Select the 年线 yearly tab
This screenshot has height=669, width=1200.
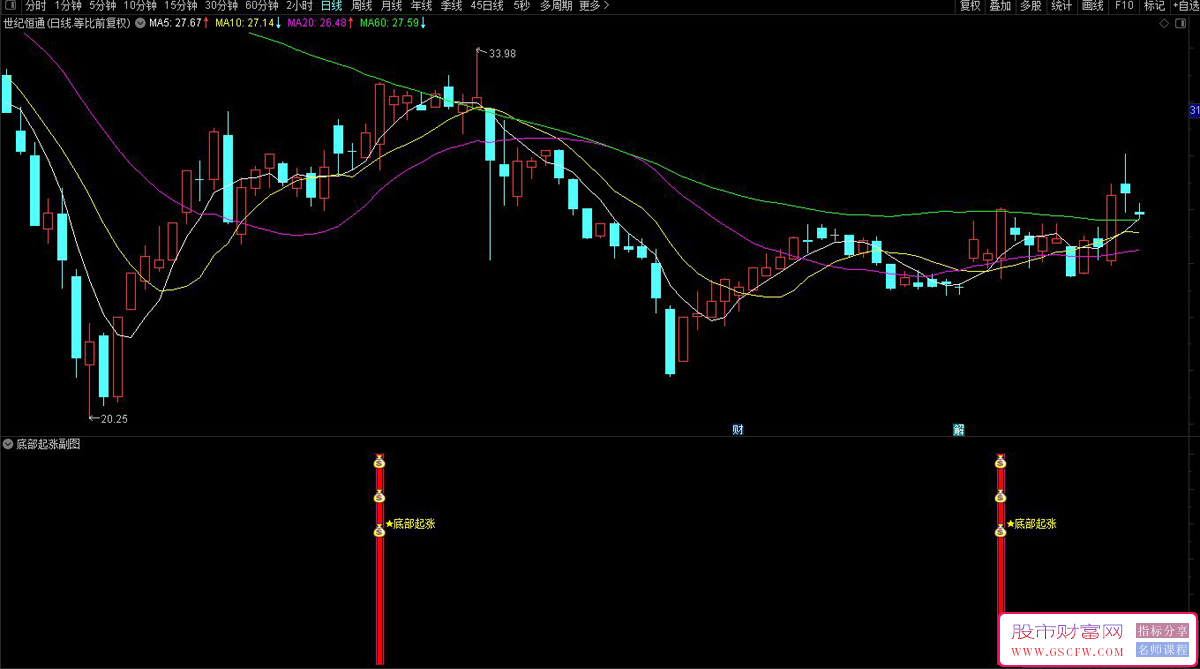coord(421,6)
